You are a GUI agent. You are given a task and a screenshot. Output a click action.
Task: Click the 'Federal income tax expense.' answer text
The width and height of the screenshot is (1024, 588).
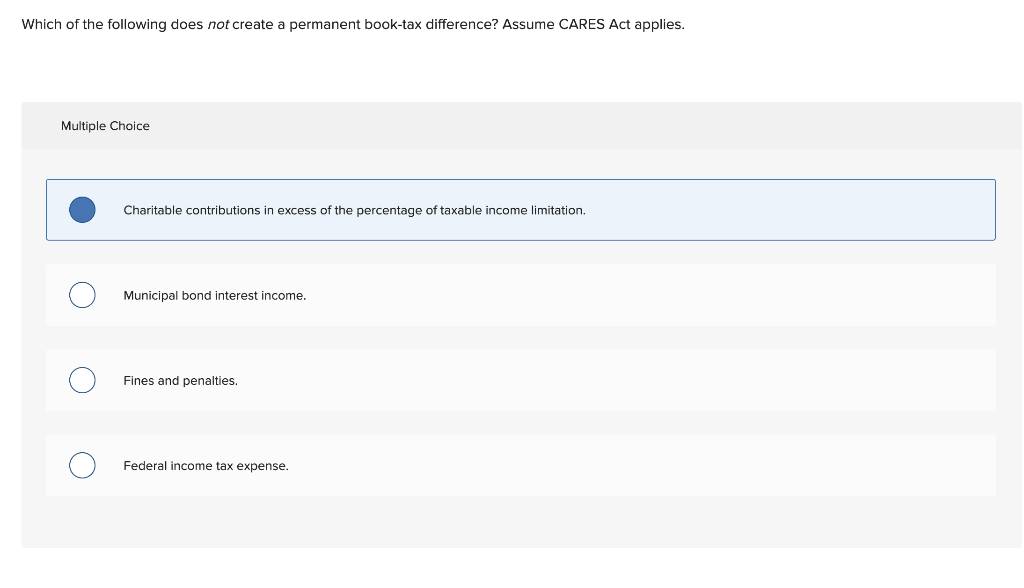click(x=206, y=466)
